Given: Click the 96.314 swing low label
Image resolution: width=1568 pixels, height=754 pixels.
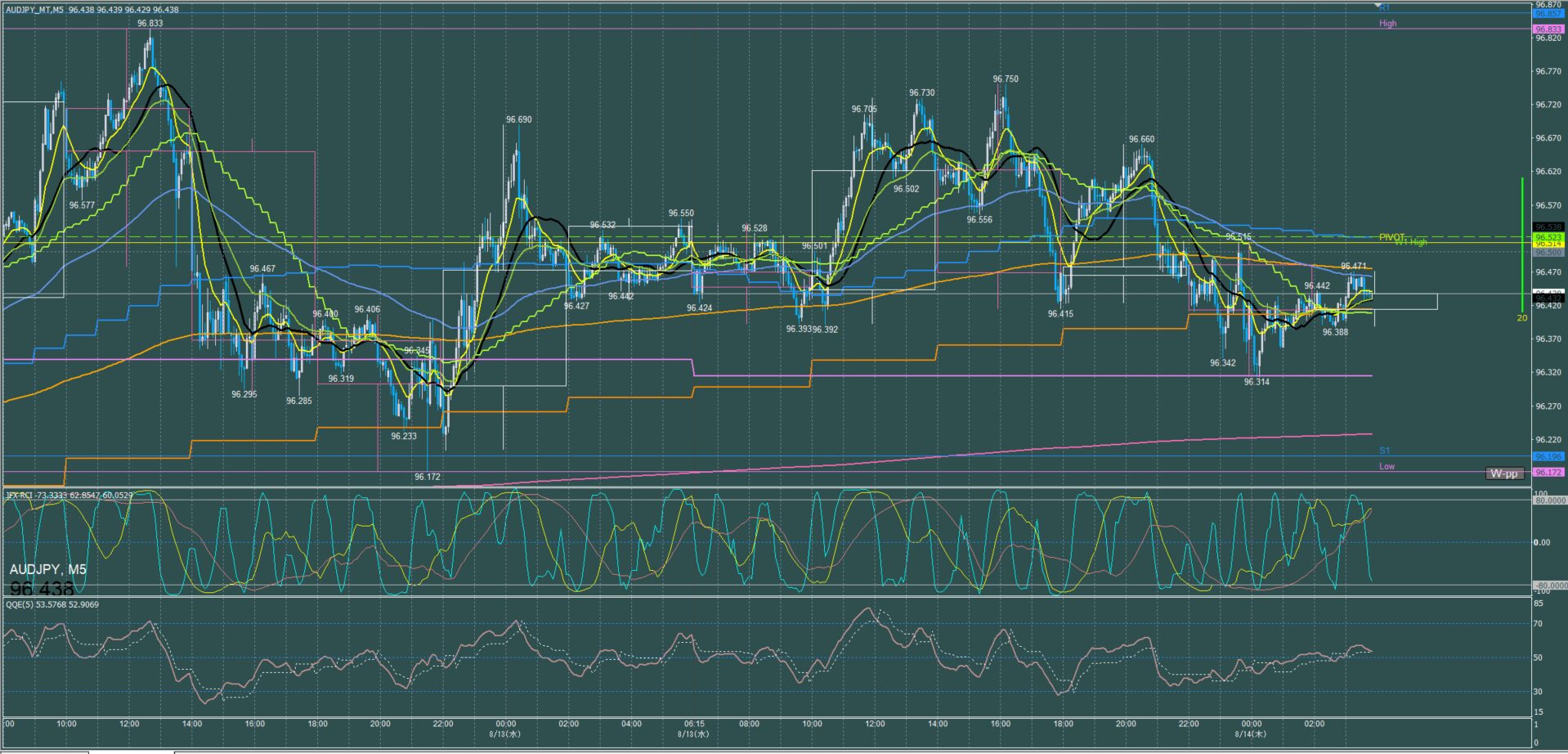Looking at the screenshot, I should point(1257,382).
